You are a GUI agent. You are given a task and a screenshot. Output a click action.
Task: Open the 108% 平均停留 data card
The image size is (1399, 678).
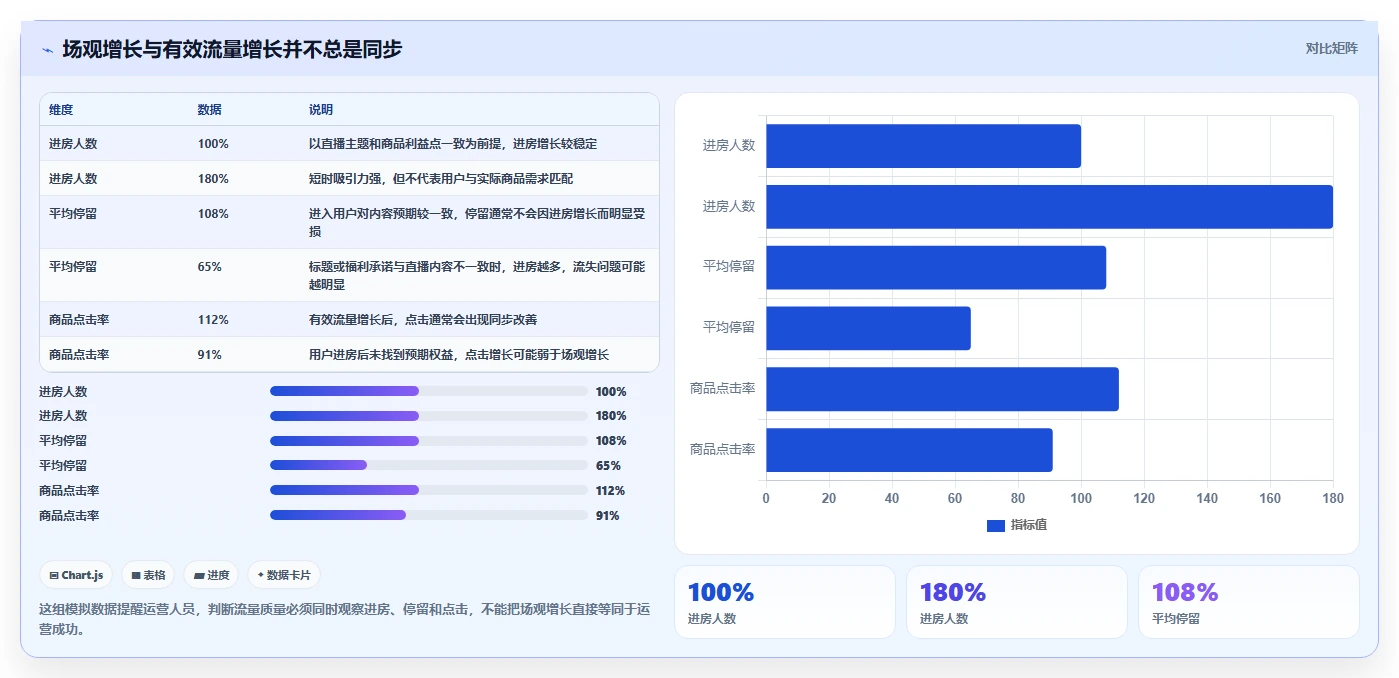1249,602
